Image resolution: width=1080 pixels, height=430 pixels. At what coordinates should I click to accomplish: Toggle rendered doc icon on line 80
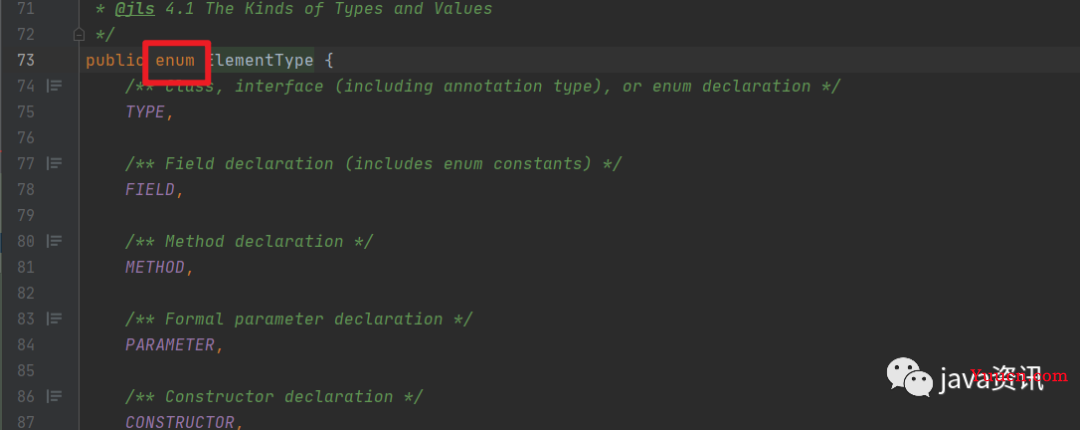coord(54,241)
